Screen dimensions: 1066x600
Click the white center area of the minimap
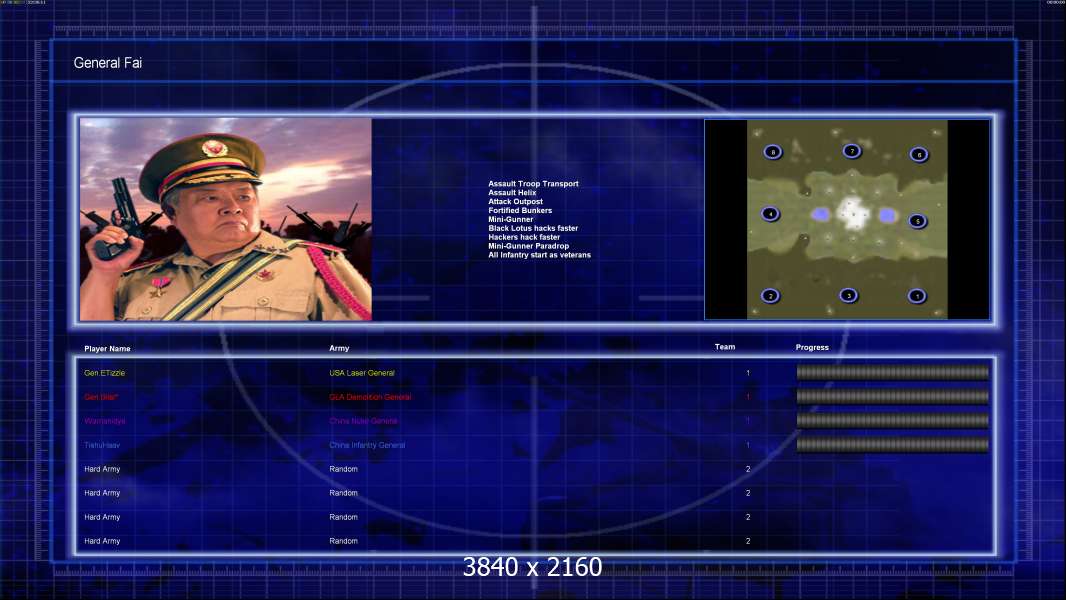(x=852, y=213)
